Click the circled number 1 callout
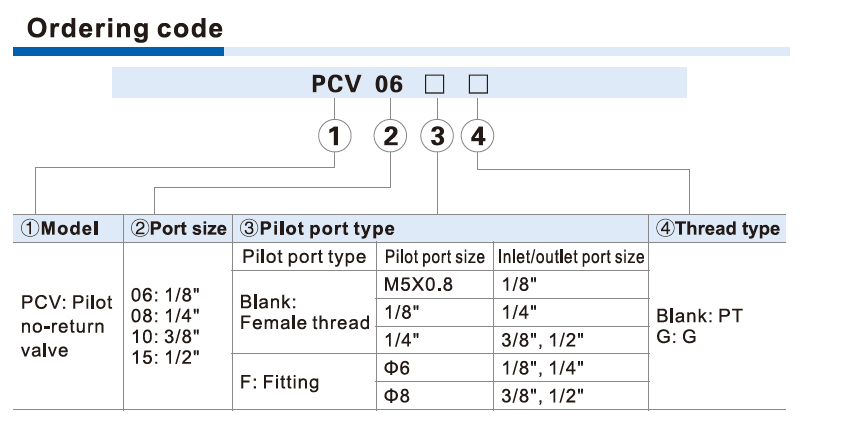Image resolution: width=841 pixels, height=446 pixels. [338, 136]
